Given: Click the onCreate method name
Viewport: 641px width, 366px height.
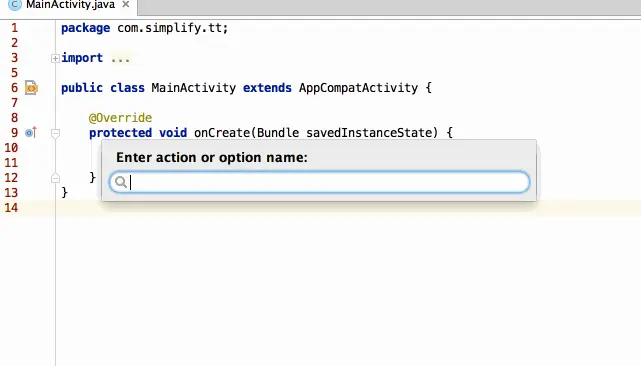Looking at the screenshot, I should (222, 133).
